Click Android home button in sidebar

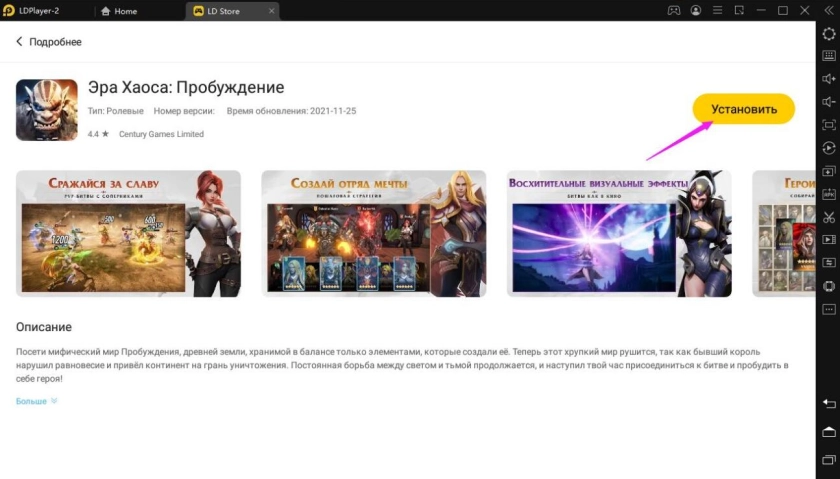[829, 432]
